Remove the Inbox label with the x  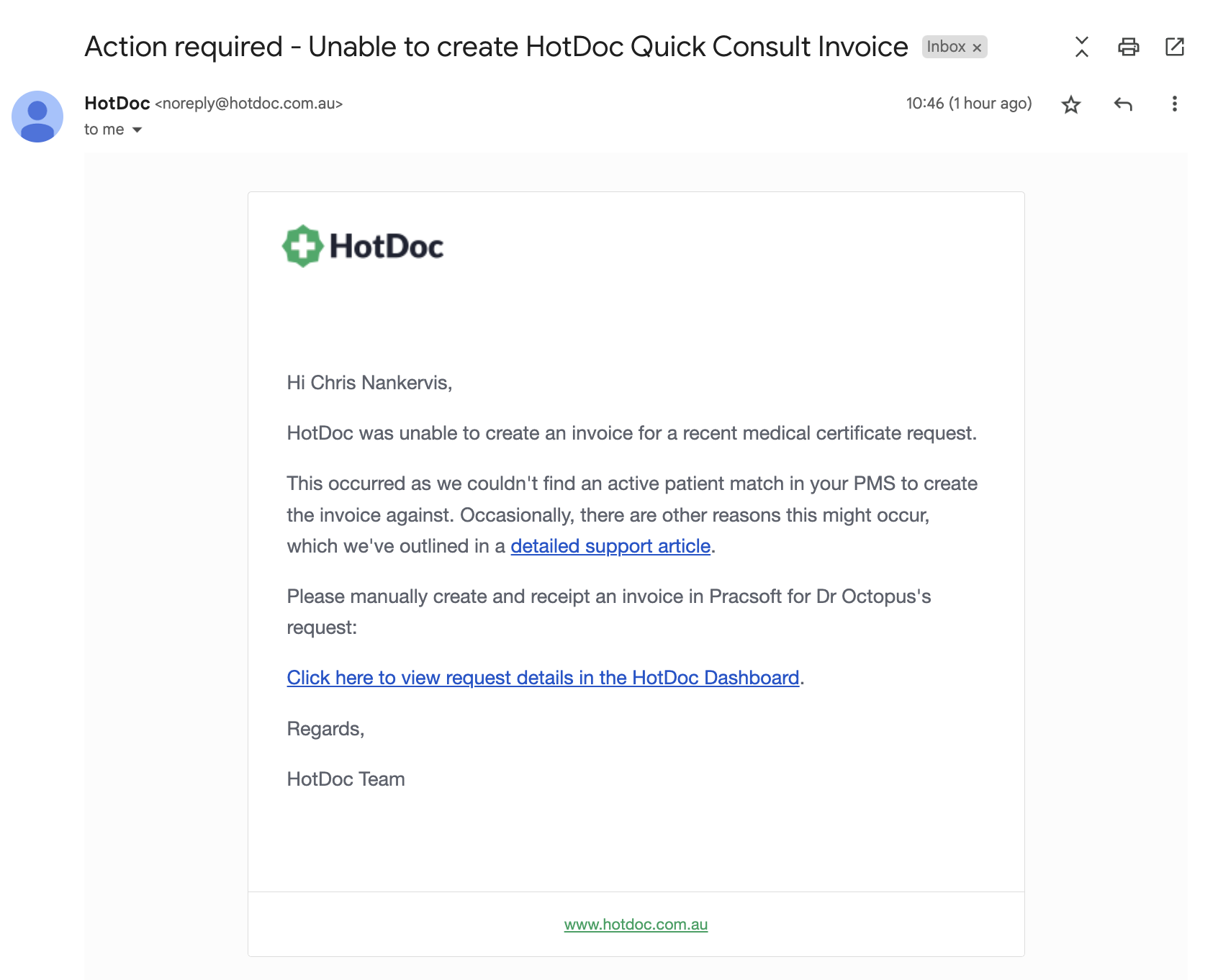[x=977, y=47]
